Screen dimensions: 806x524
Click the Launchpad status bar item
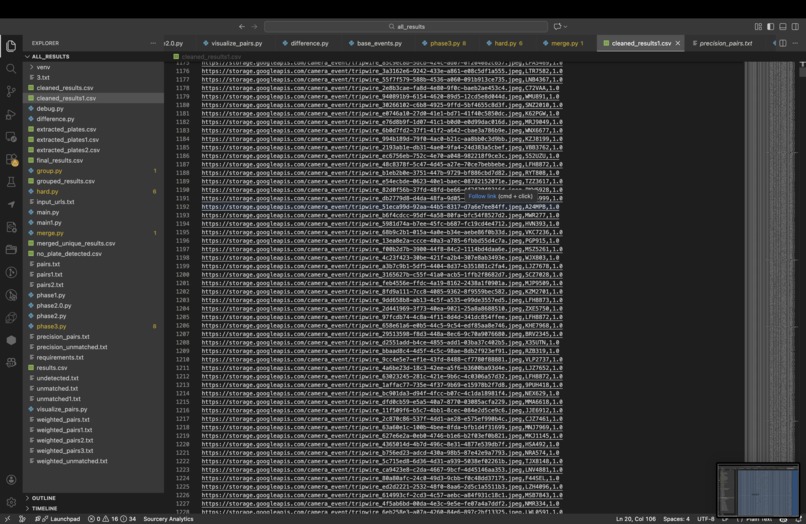[x=58, y=519]
